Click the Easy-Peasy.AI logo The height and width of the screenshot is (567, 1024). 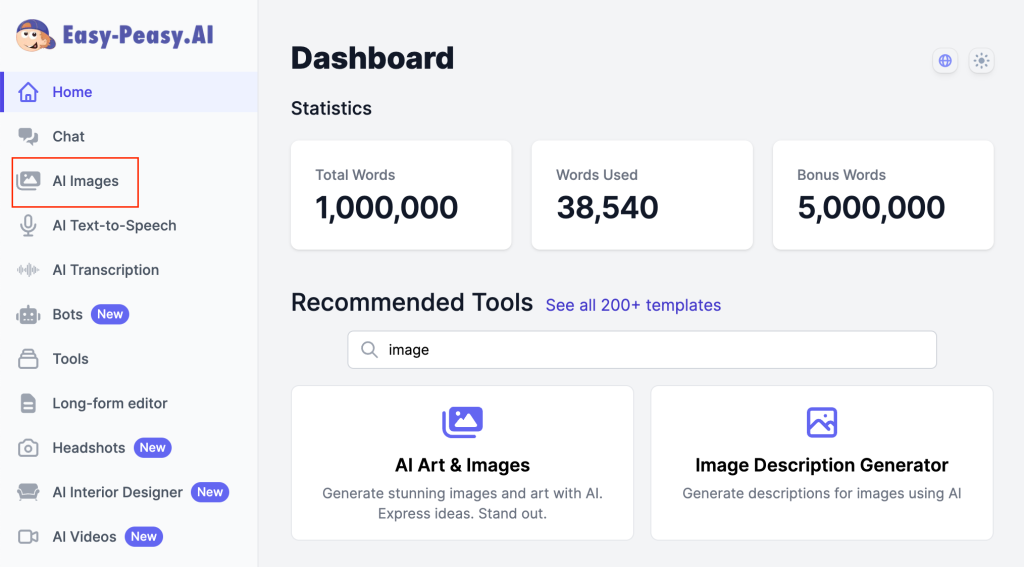click(115, 36)
